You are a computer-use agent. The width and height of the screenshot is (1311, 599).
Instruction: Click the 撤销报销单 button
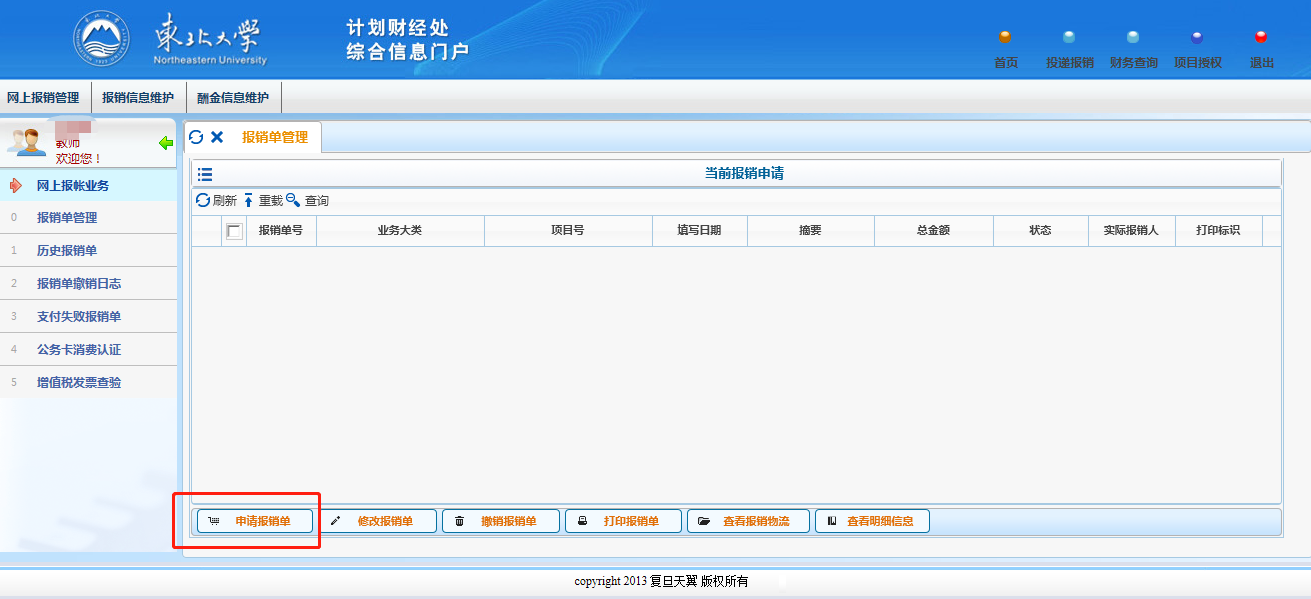[x=500, y=521]
